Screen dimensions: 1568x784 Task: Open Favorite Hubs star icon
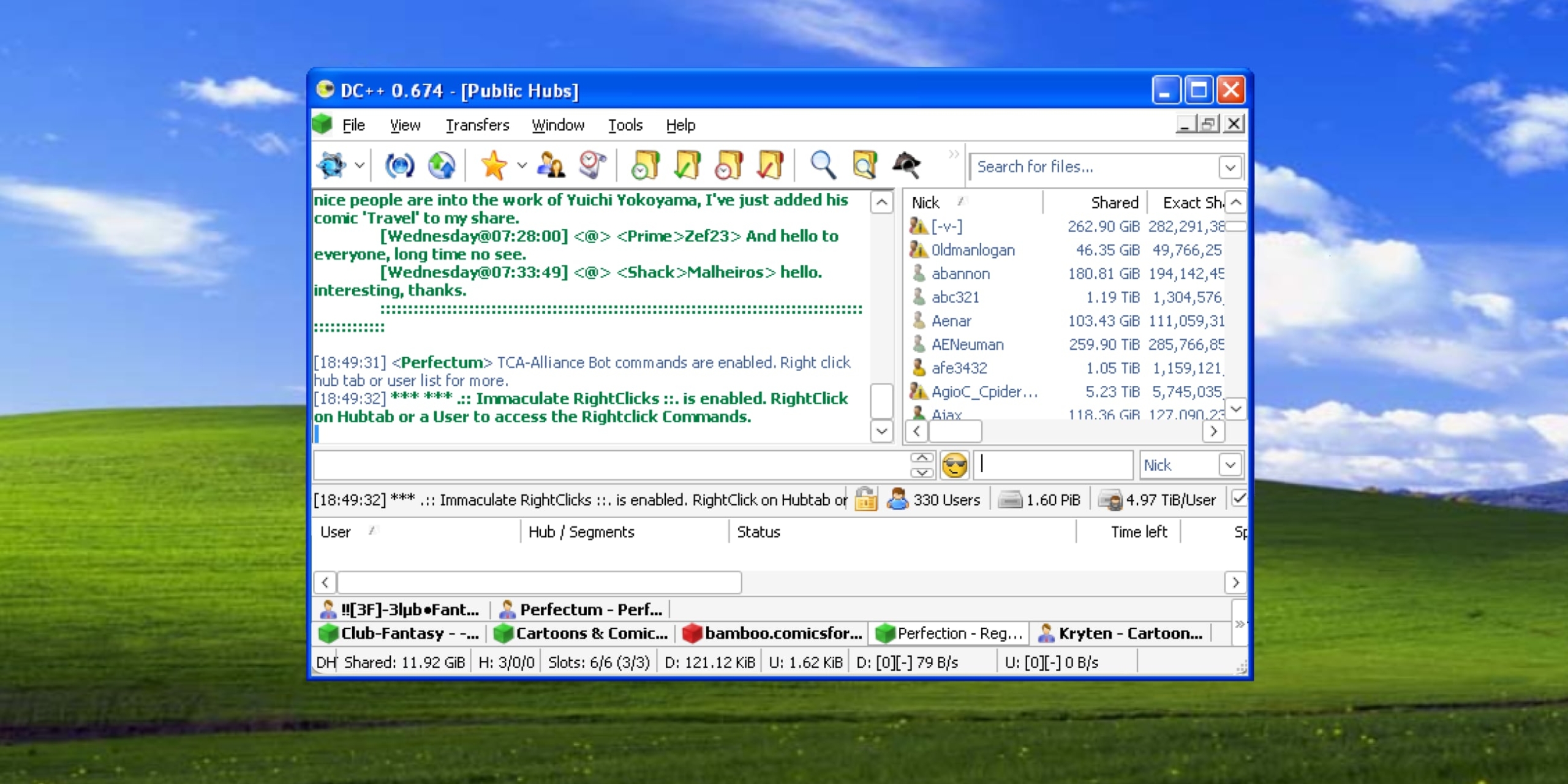(x=494, y=165)
